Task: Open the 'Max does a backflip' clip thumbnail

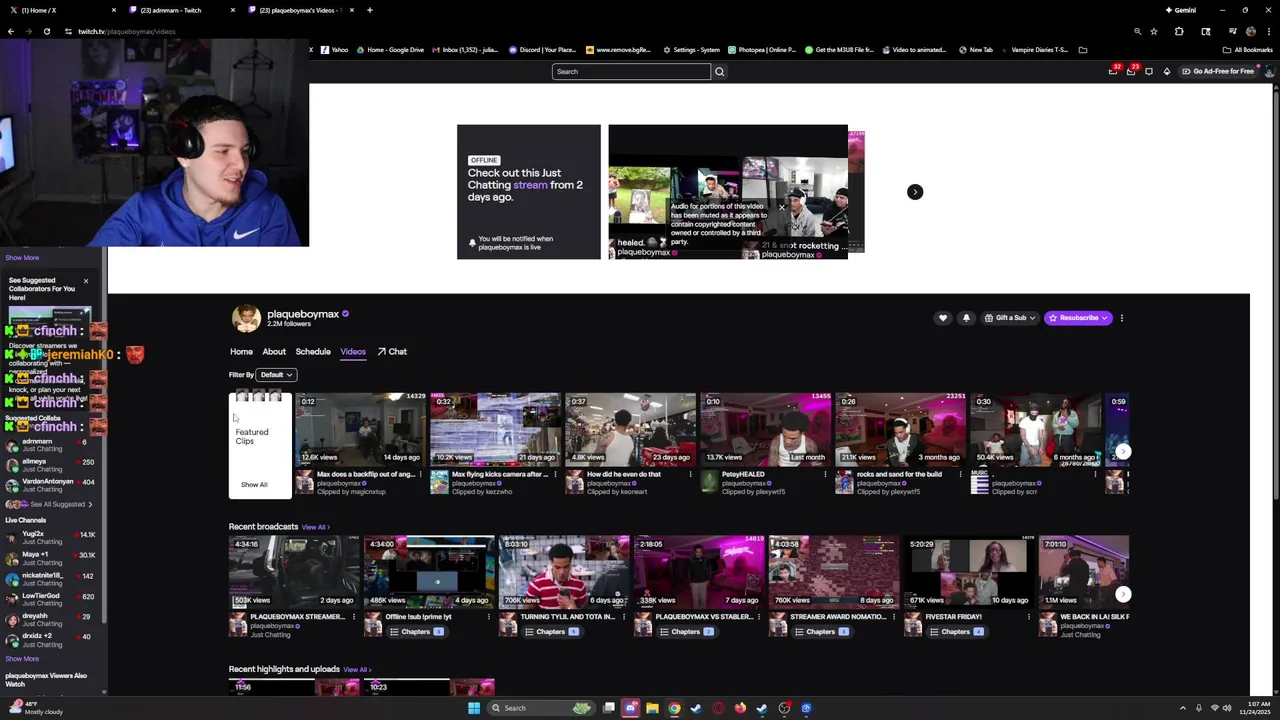Action: pos(360,429)
